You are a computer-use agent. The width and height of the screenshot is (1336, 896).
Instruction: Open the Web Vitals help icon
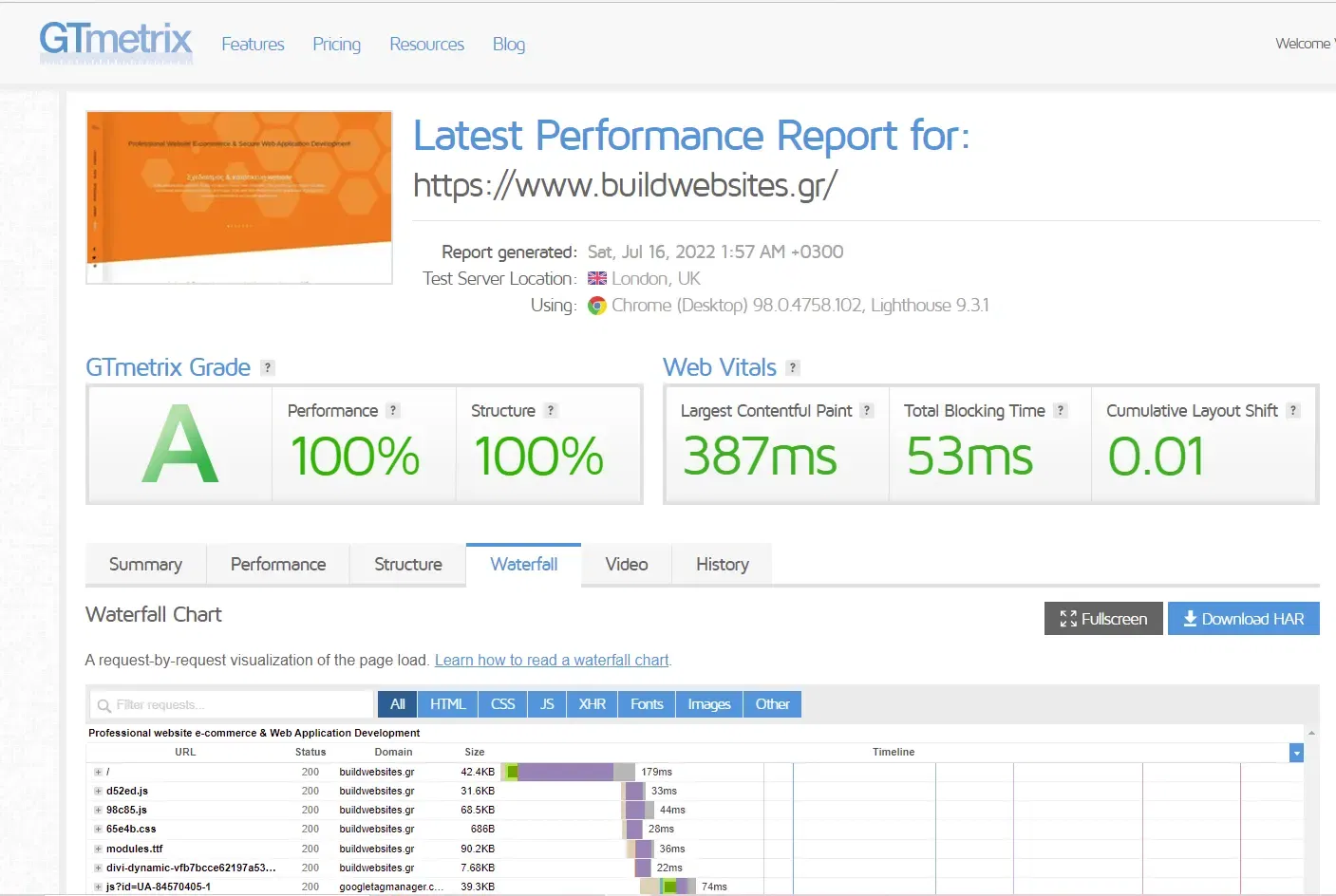tap(794, 367)
